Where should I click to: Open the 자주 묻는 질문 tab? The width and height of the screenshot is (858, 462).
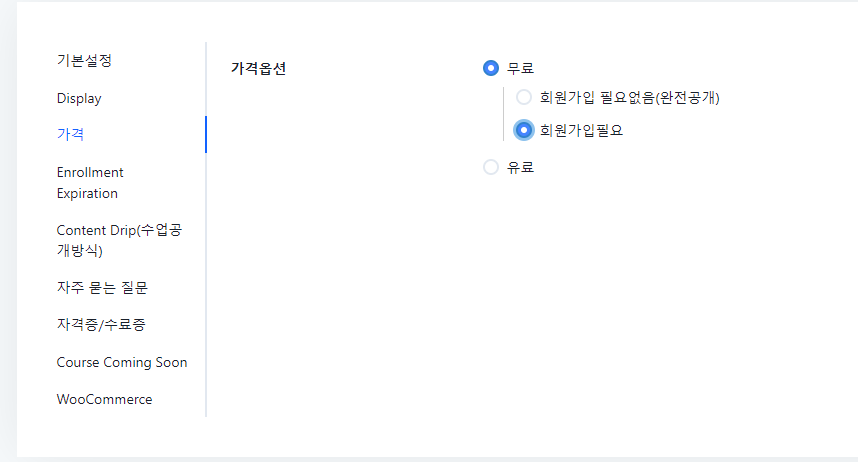[102, 288]
